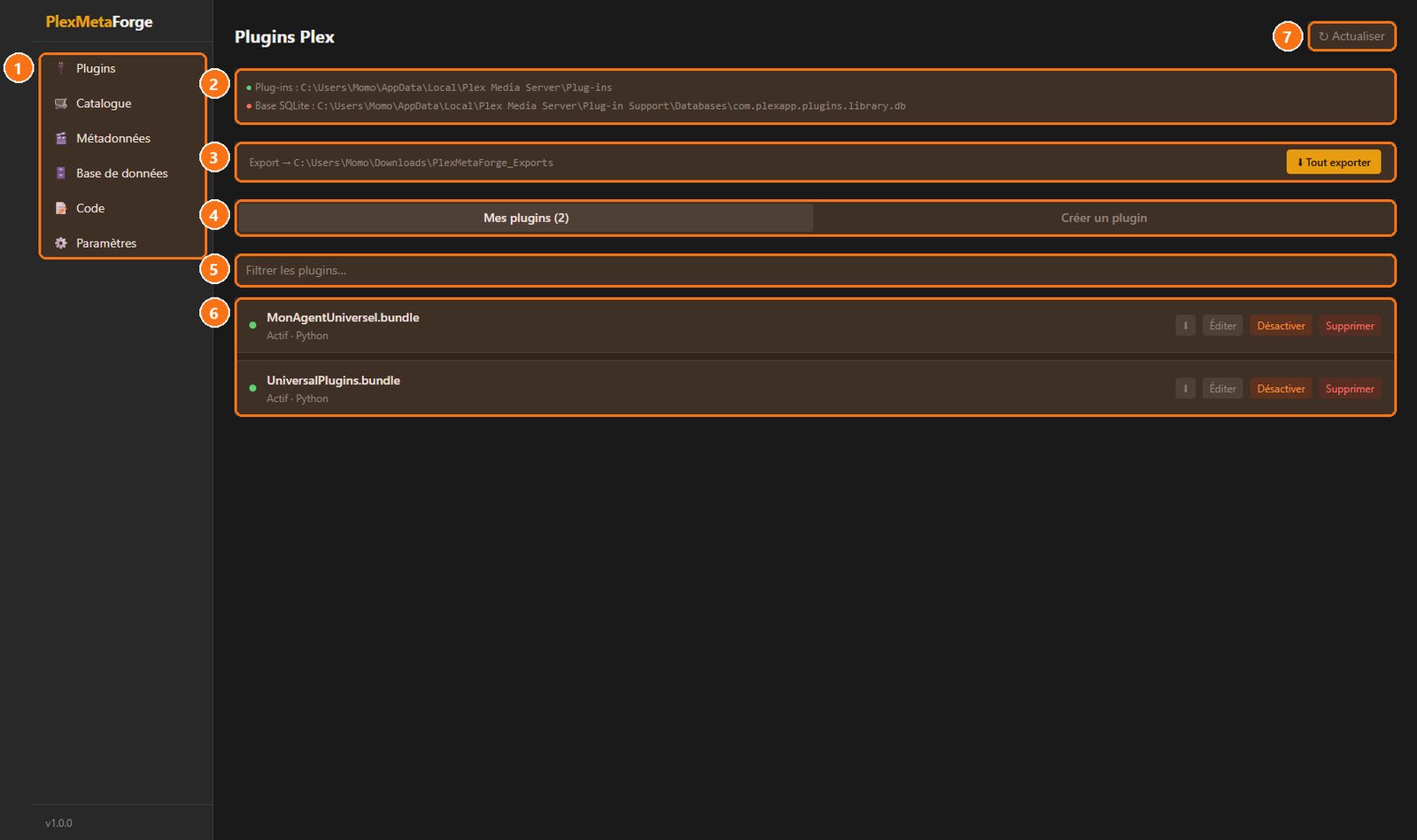Export UniversalPlugins.bundle with download arrow
1417x840 pixels.
coord(1185,389)
